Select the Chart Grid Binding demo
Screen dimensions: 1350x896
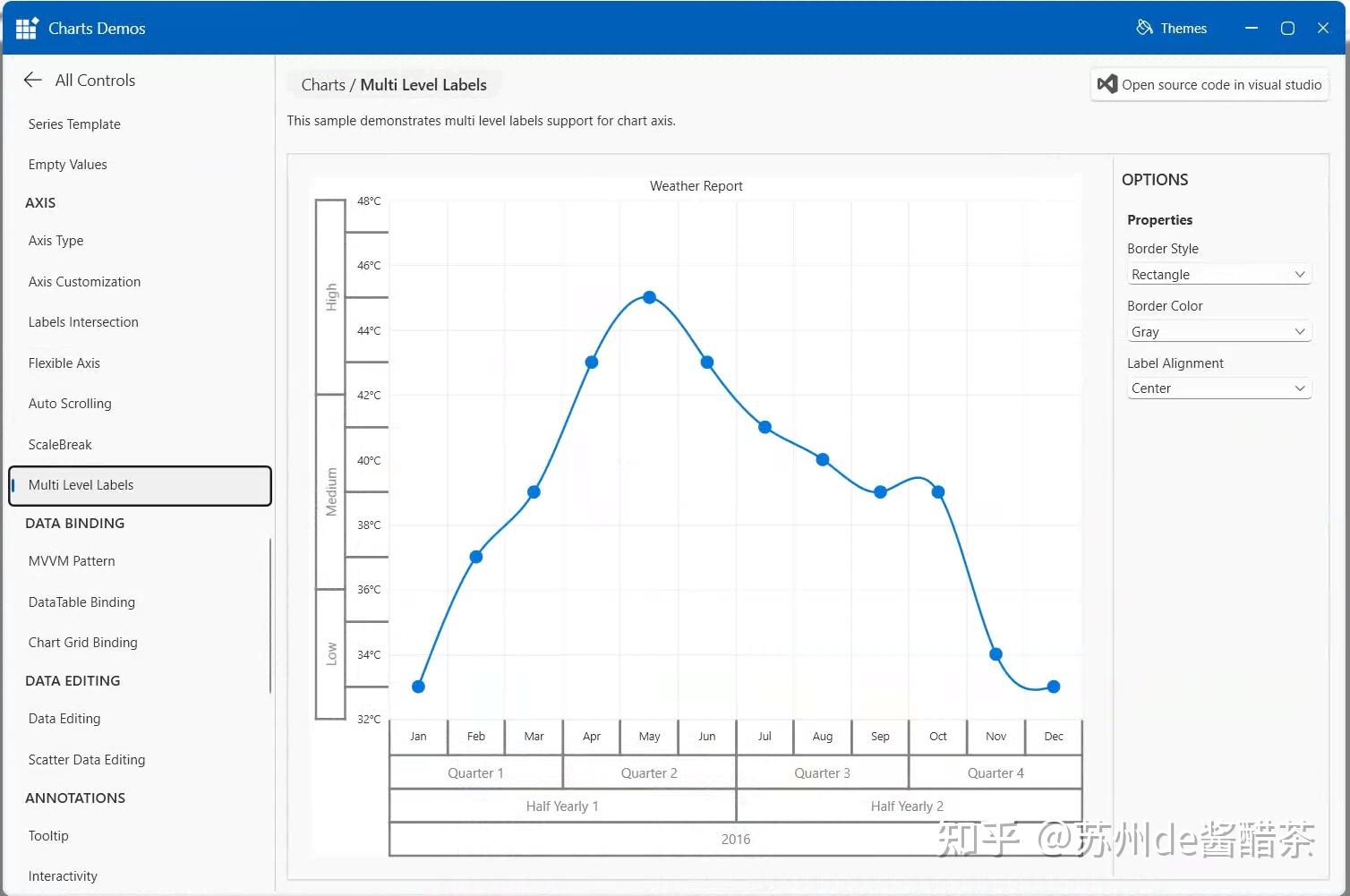(x=82, y=642)
